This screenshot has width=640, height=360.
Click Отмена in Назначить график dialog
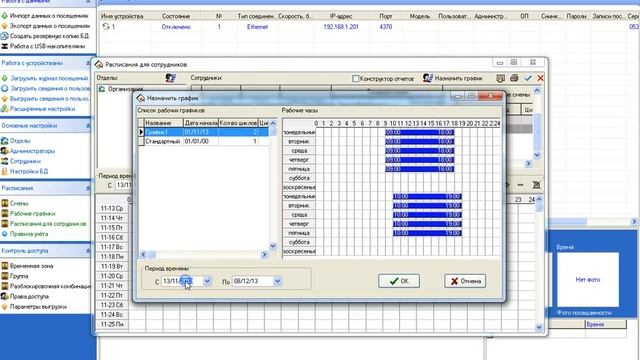pyautogui.click(x=465, y=281)
